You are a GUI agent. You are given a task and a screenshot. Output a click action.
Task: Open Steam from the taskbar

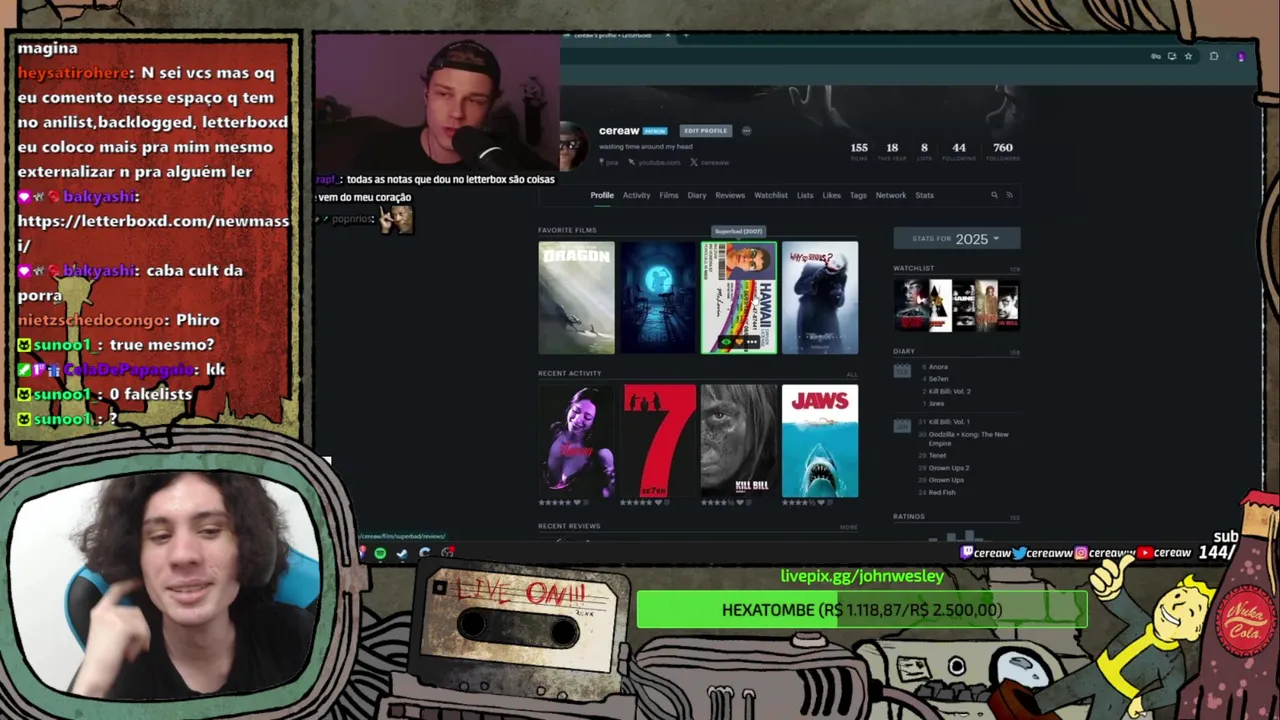pos(402,553)
